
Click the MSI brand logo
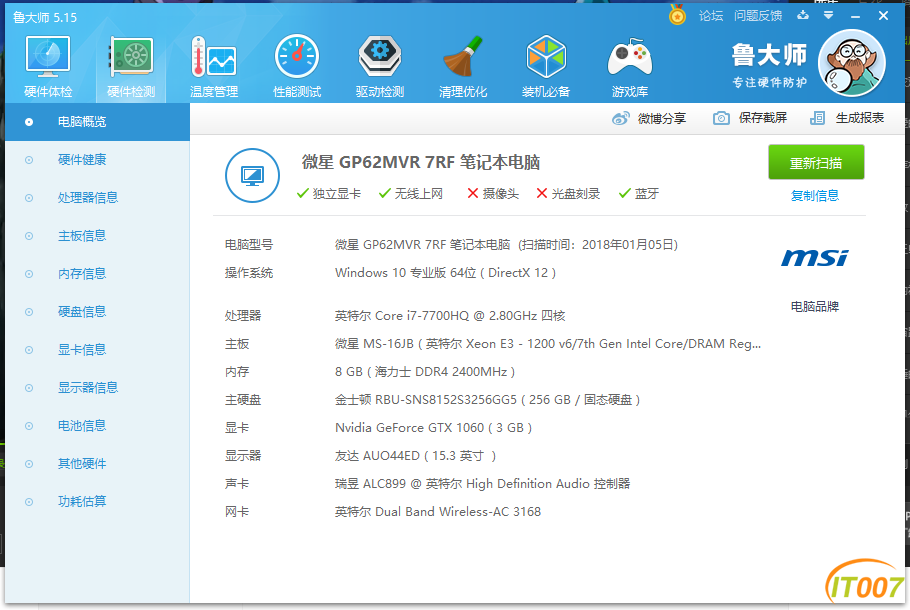tap(815, 258)
